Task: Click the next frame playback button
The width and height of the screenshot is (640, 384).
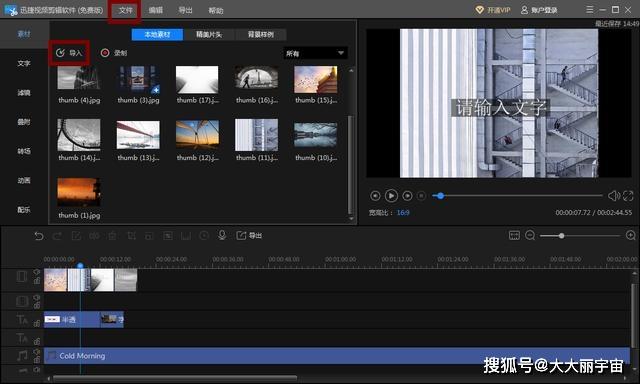Action: click(x=407, y=196)
